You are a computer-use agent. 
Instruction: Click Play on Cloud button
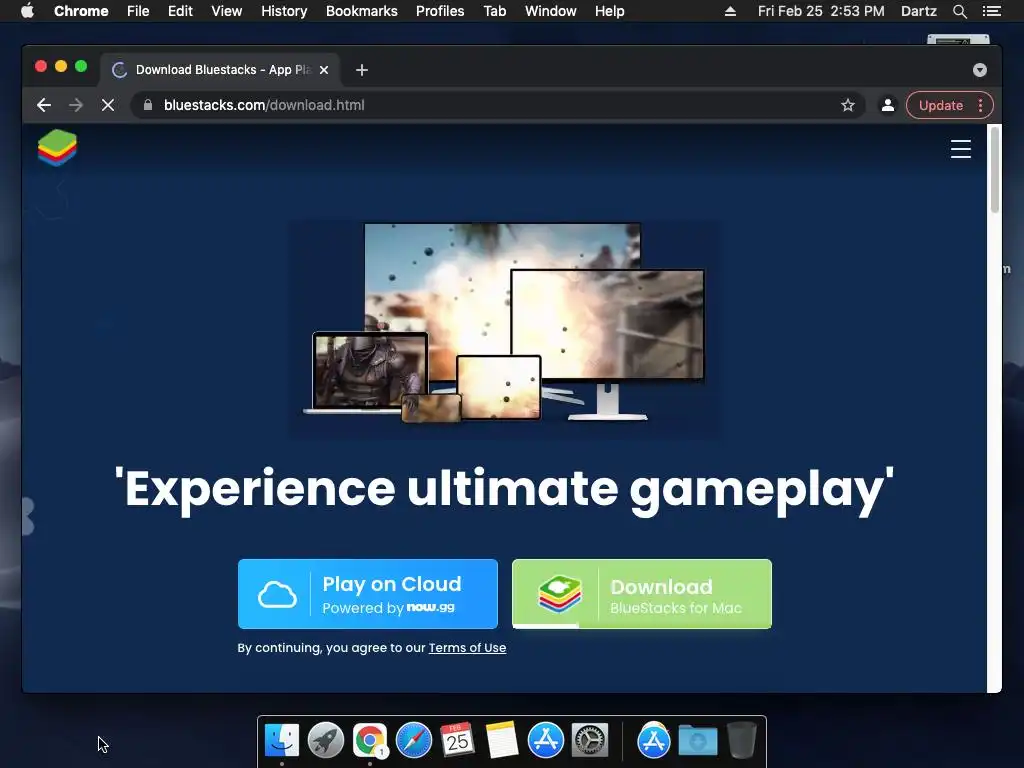(368, 594)
